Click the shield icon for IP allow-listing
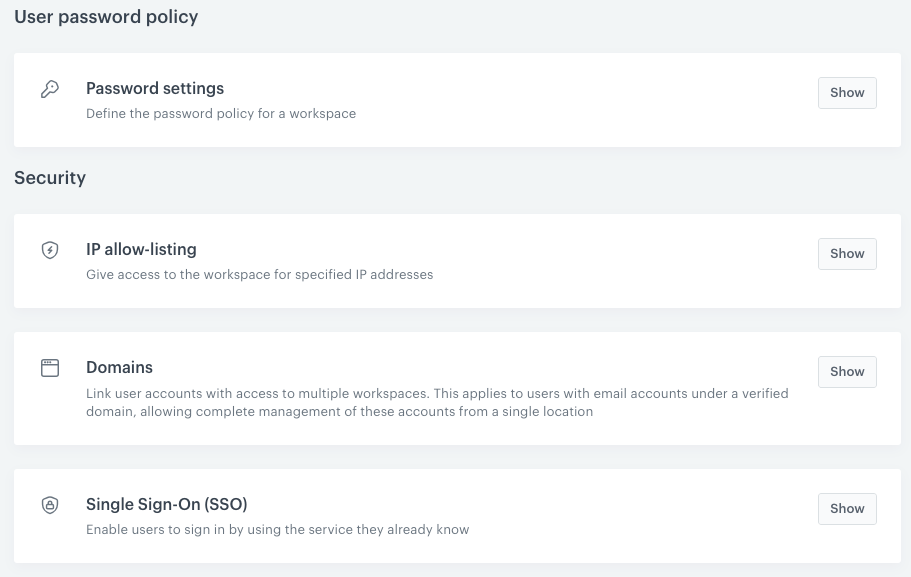Viewport: 911px width, 577px height. 50,250
